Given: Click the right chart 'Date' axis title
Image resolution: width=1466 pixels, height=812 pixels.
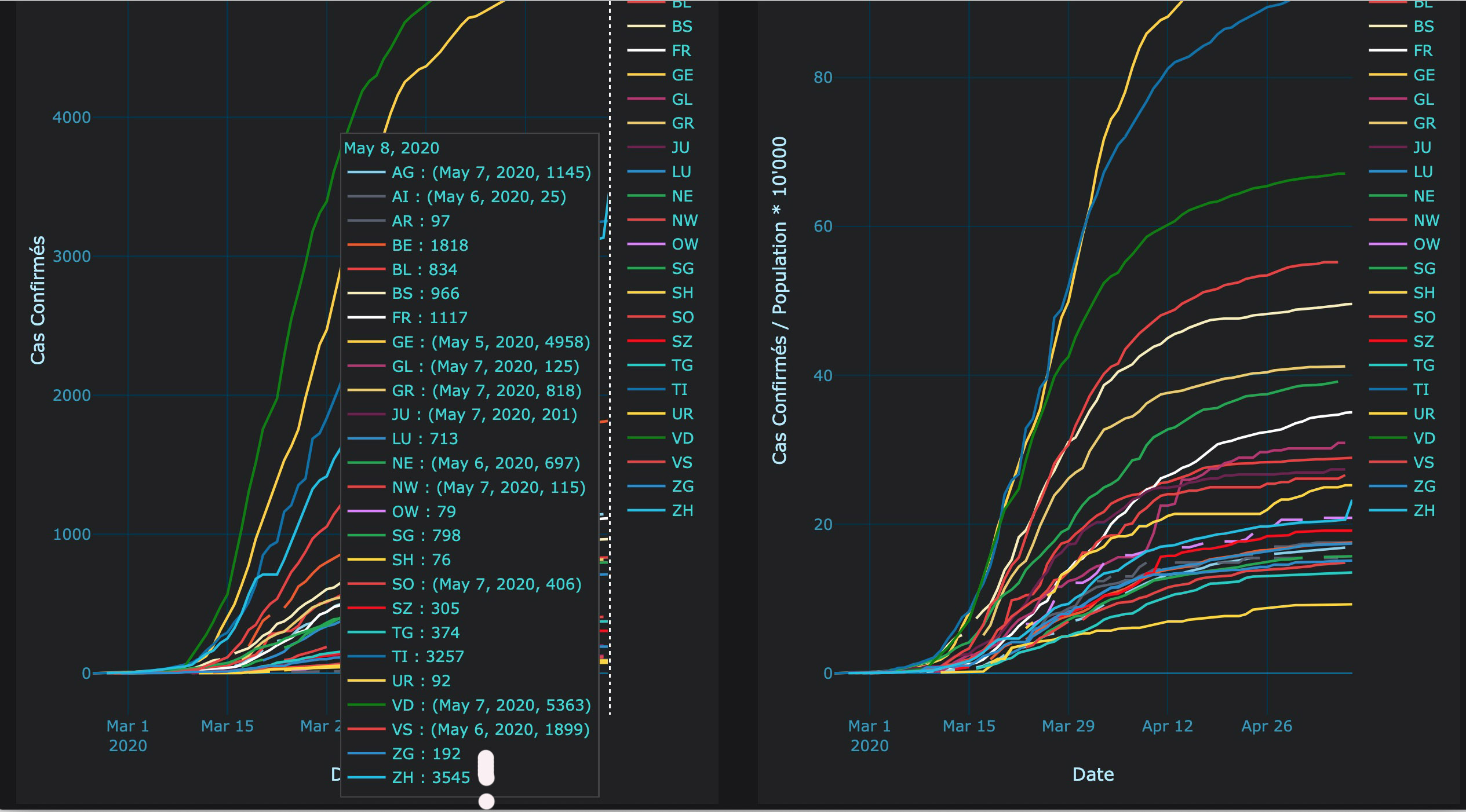Looking at the screenshot, I should click(x=1093, y=774).
